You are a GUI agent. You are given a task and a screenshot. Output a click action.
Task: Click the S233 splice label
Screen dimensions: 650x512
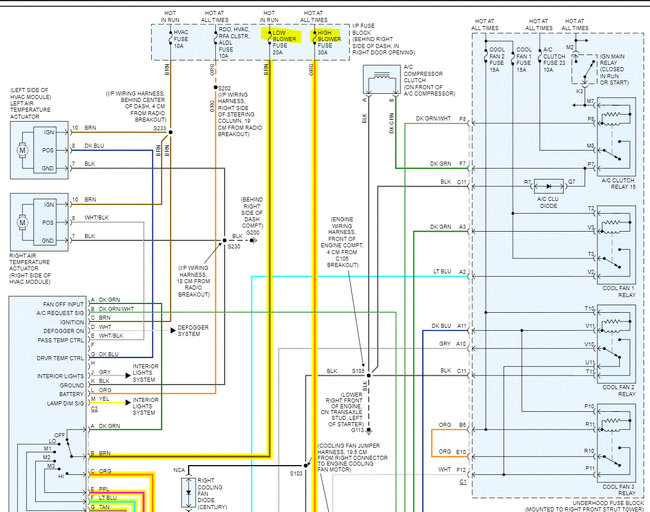point(160,129)
